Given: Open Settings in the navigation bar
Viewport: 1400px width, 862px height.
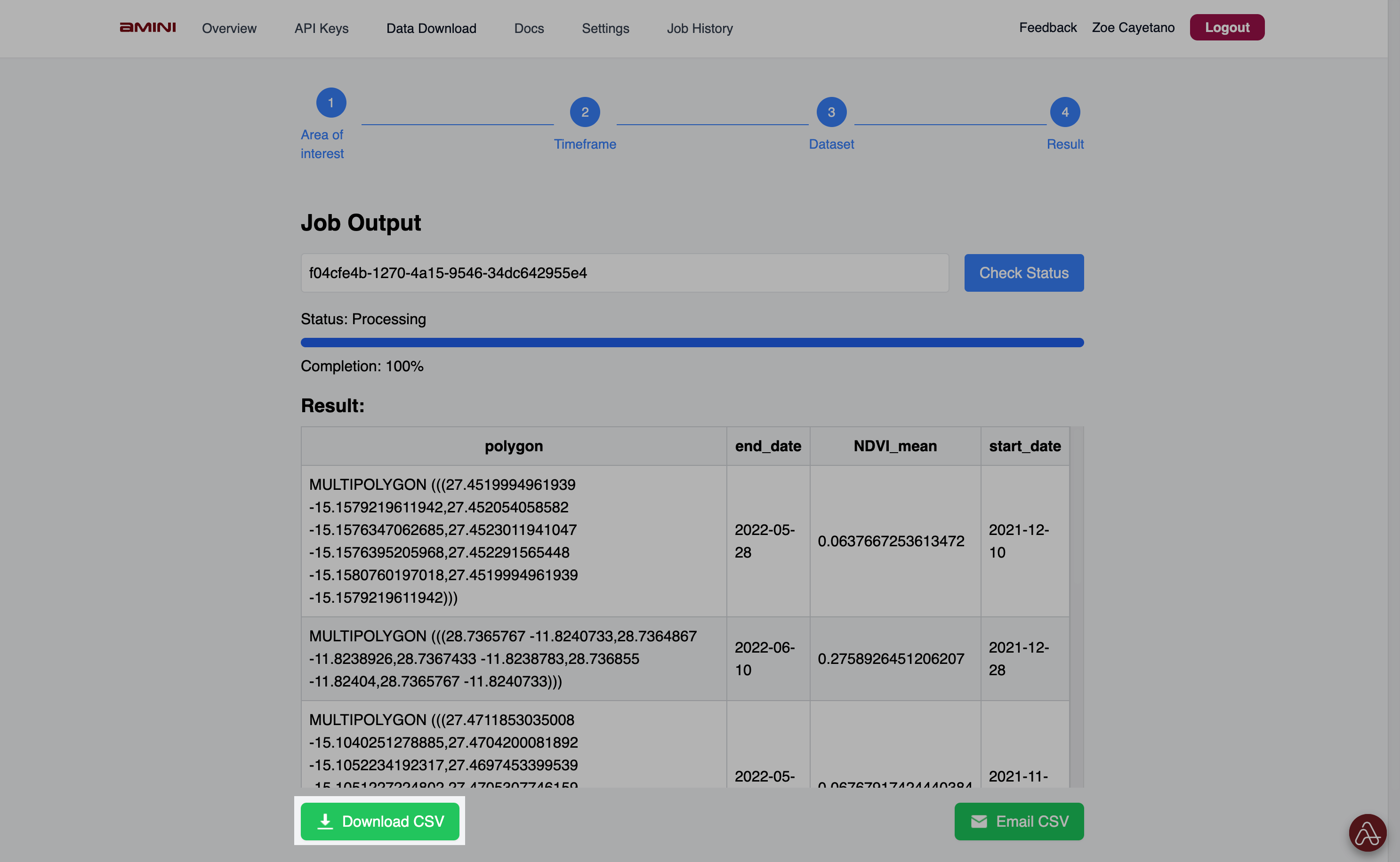Looking at the screenshot, I should [x=605, y=28].
